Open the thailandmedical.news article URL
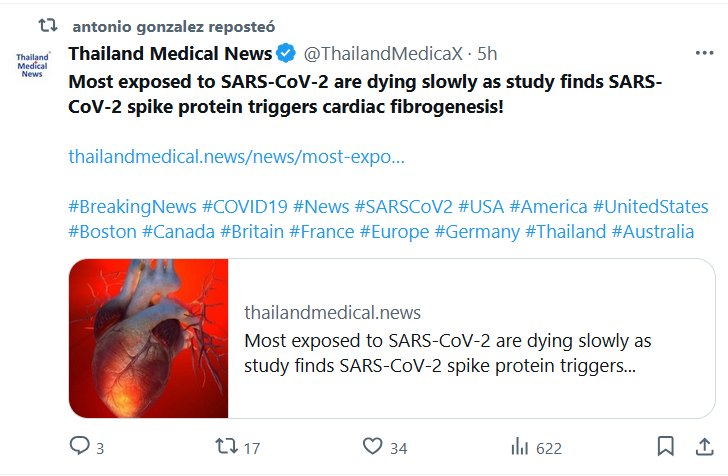The width and height of the screenshot is (728, 476). [x=238, y=157]
